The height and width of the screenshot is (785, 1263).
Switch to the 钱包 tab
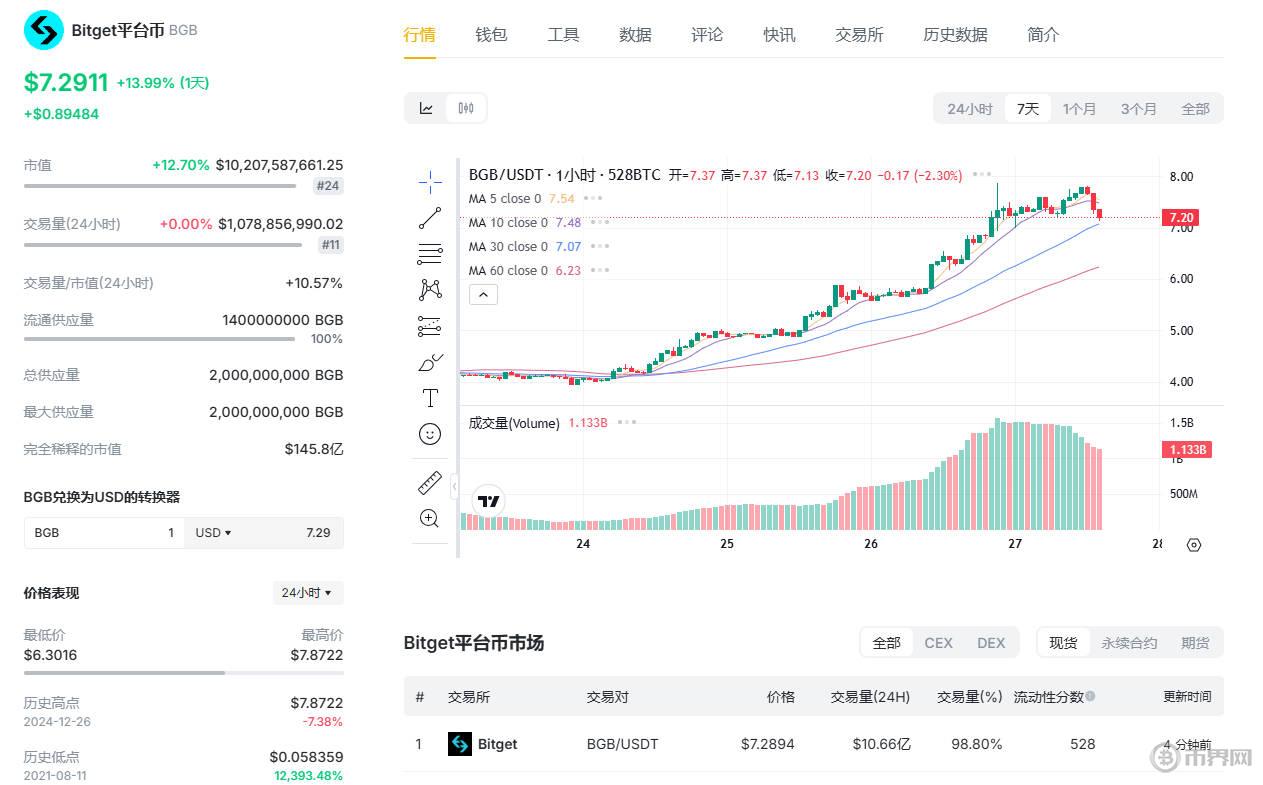tap(491, 35)
